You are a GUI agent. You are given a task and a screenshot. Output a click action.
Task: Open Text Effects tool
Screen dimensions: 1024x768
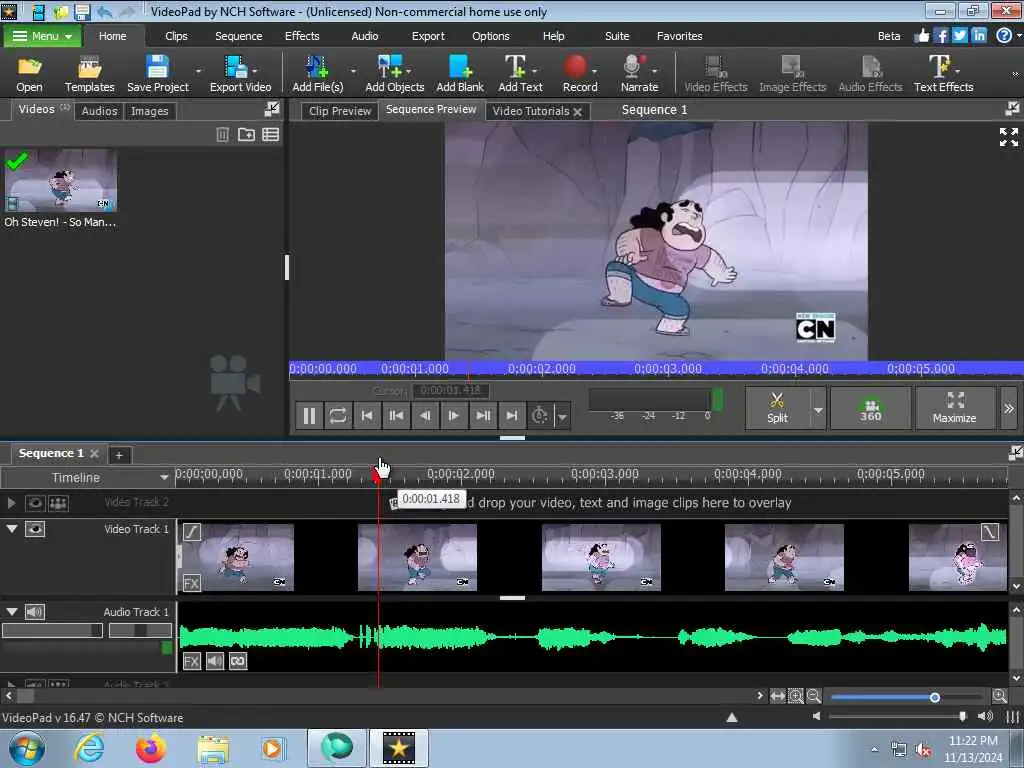pos(943,74)
